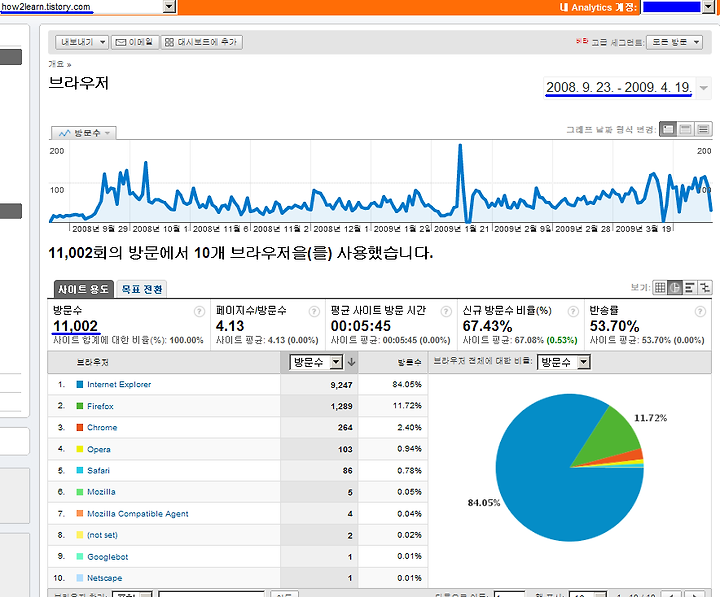The height and width of the screenshot is (597, 720).
Task: Switch to table view icon
Action: (x=660, y=288)
